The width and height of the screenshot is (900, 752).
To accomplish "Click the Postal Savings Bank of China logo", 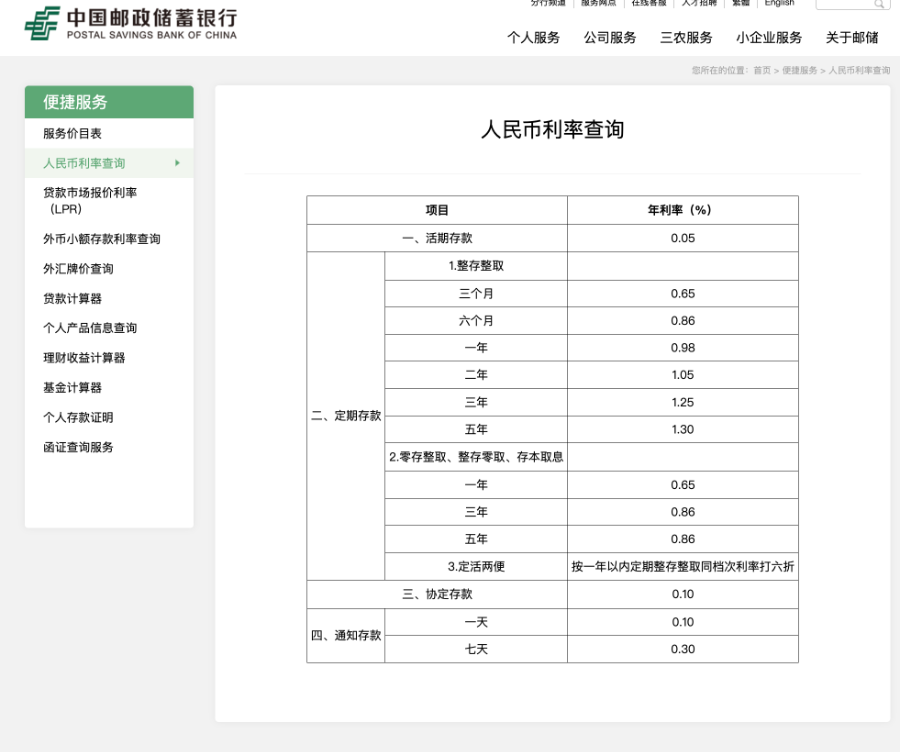I will [131, 23].
